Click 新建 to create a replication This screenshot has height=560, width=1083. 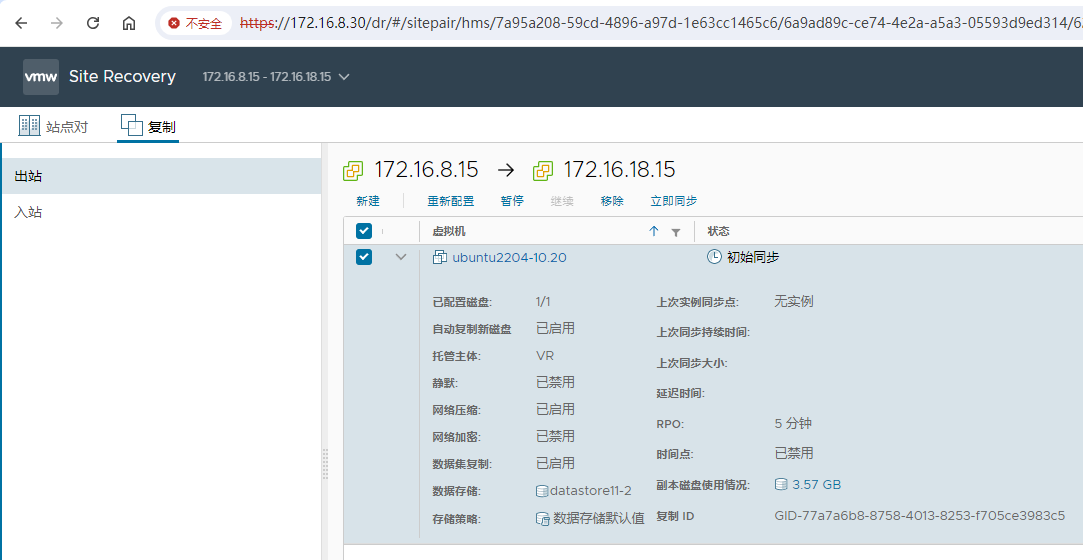point(368,201)
